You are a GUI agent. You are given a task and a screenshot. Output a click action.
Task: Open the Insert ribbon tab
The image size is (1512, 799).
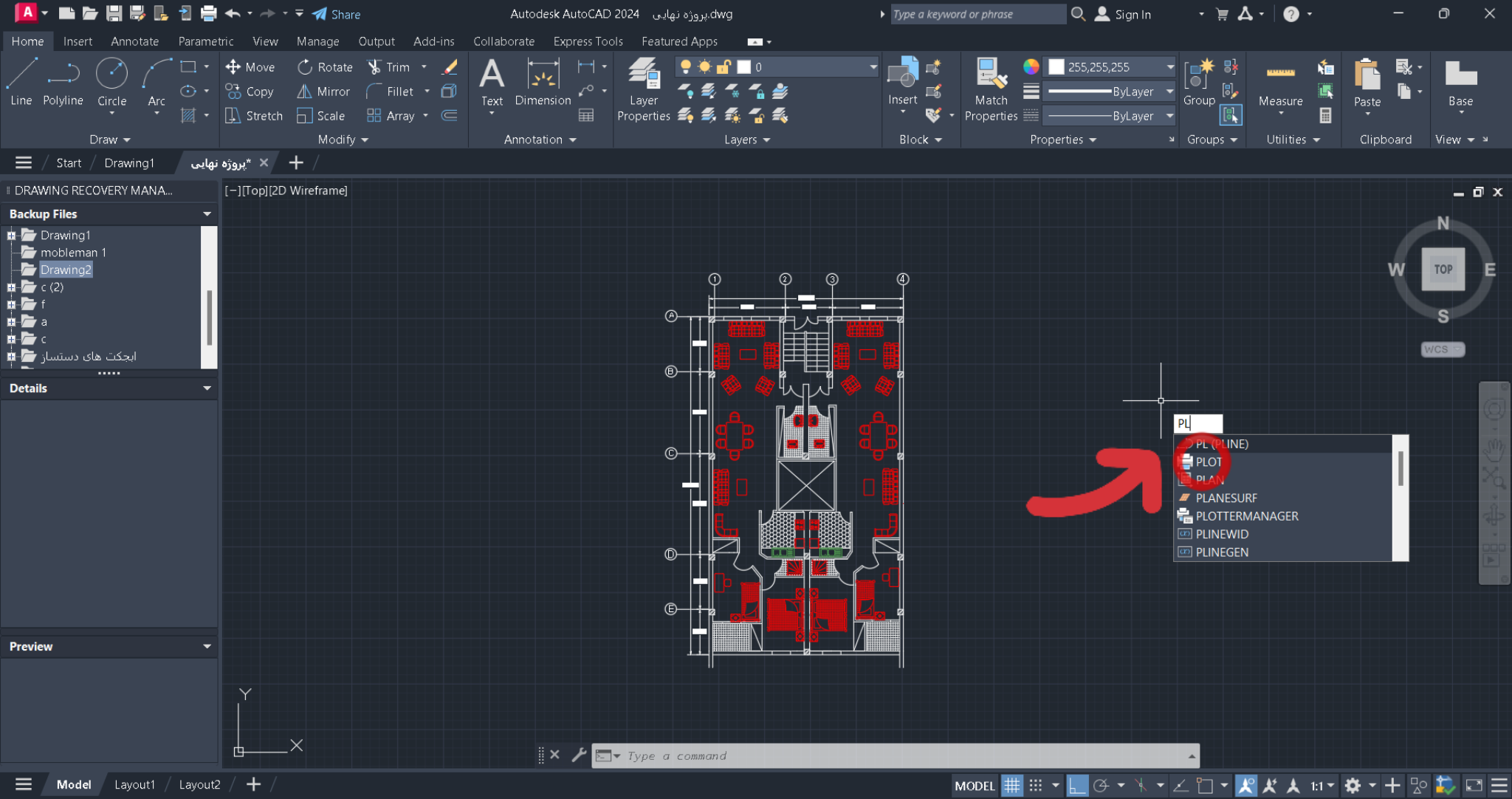point(78,41)
